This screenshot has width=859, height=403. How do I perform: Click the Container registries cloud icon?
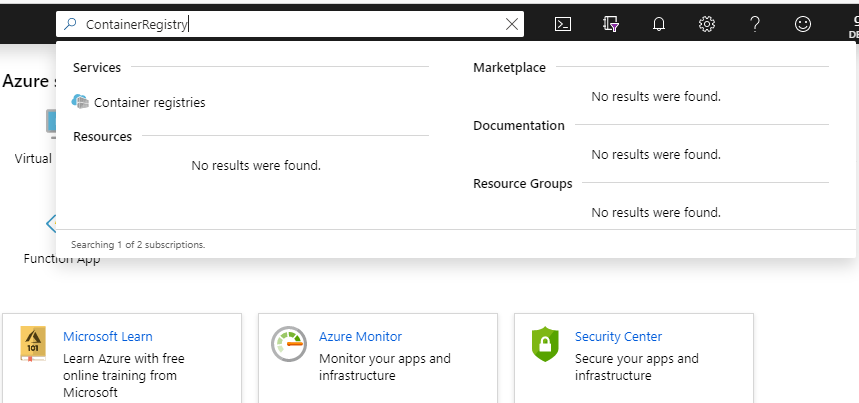point(81,102)
